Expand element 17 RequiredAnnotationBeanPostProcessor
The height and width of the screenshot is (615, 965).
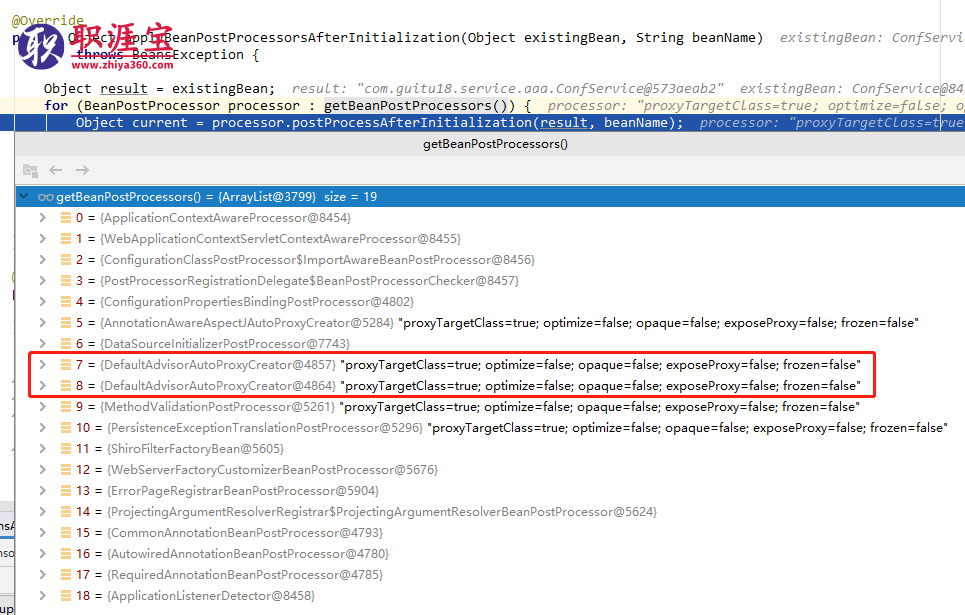click(42, 574)
